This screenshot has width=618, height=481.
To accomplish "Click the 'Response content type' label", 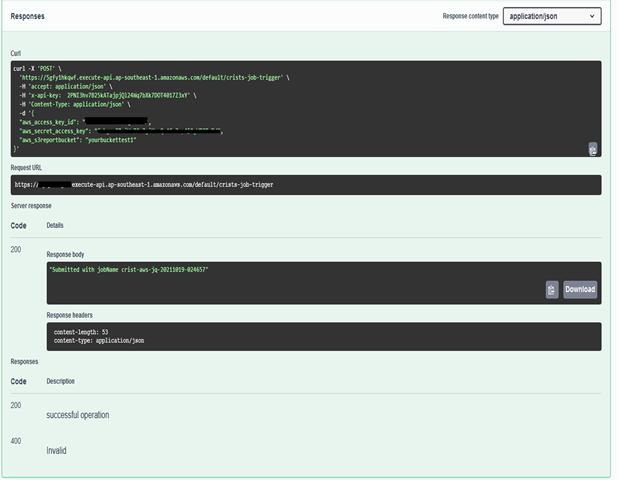I will click(470, 17).
